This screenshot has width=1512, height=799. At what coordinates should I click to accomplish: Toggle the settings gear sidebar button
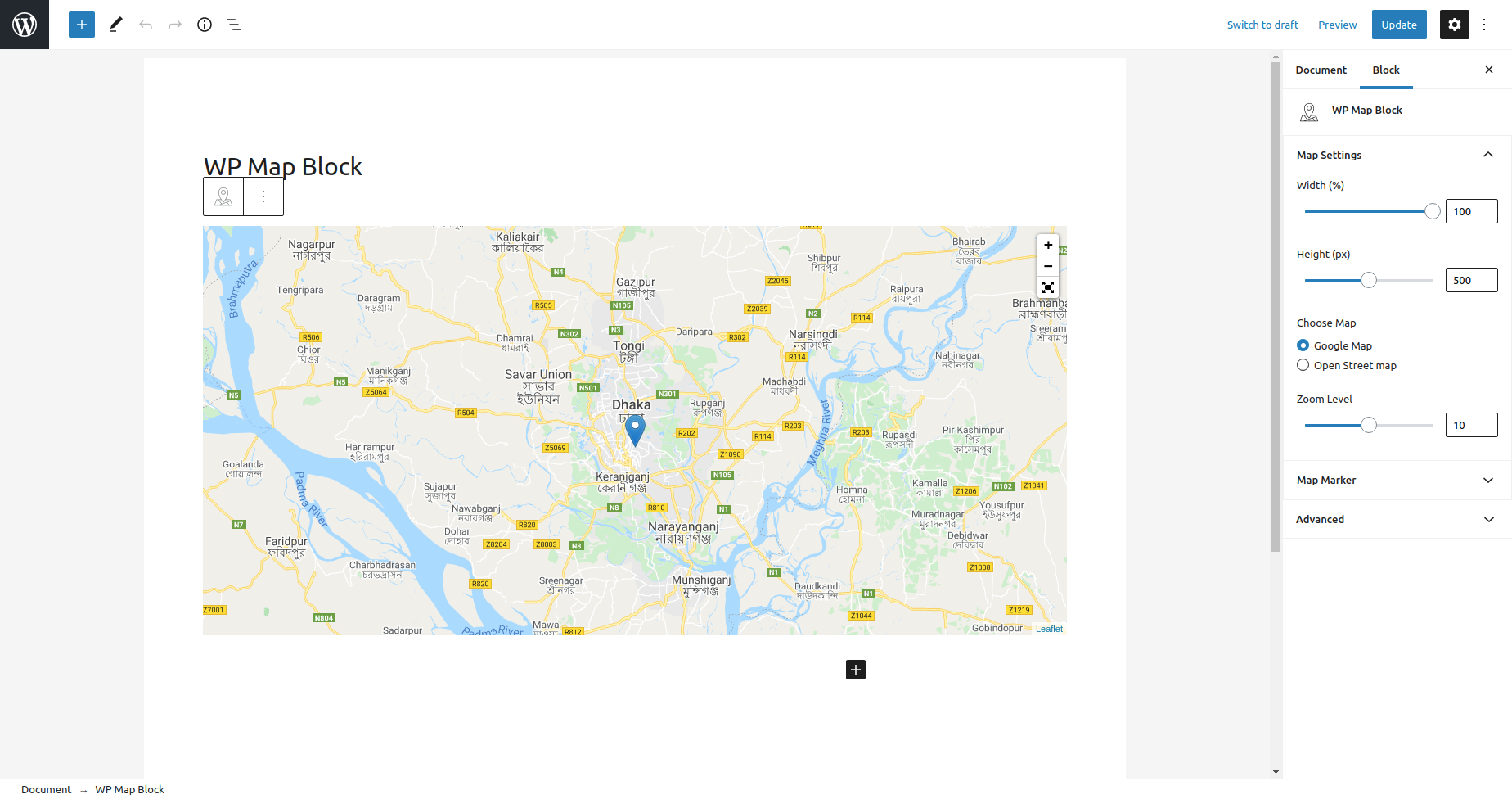click(1455, 25)
